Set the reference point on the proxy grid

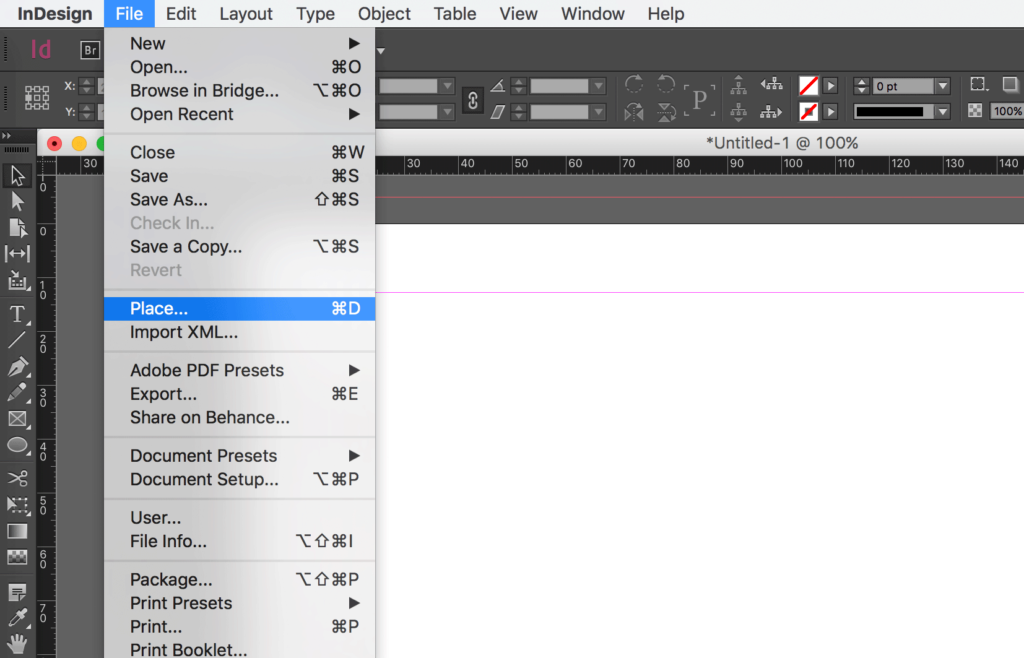pos(37,99)
